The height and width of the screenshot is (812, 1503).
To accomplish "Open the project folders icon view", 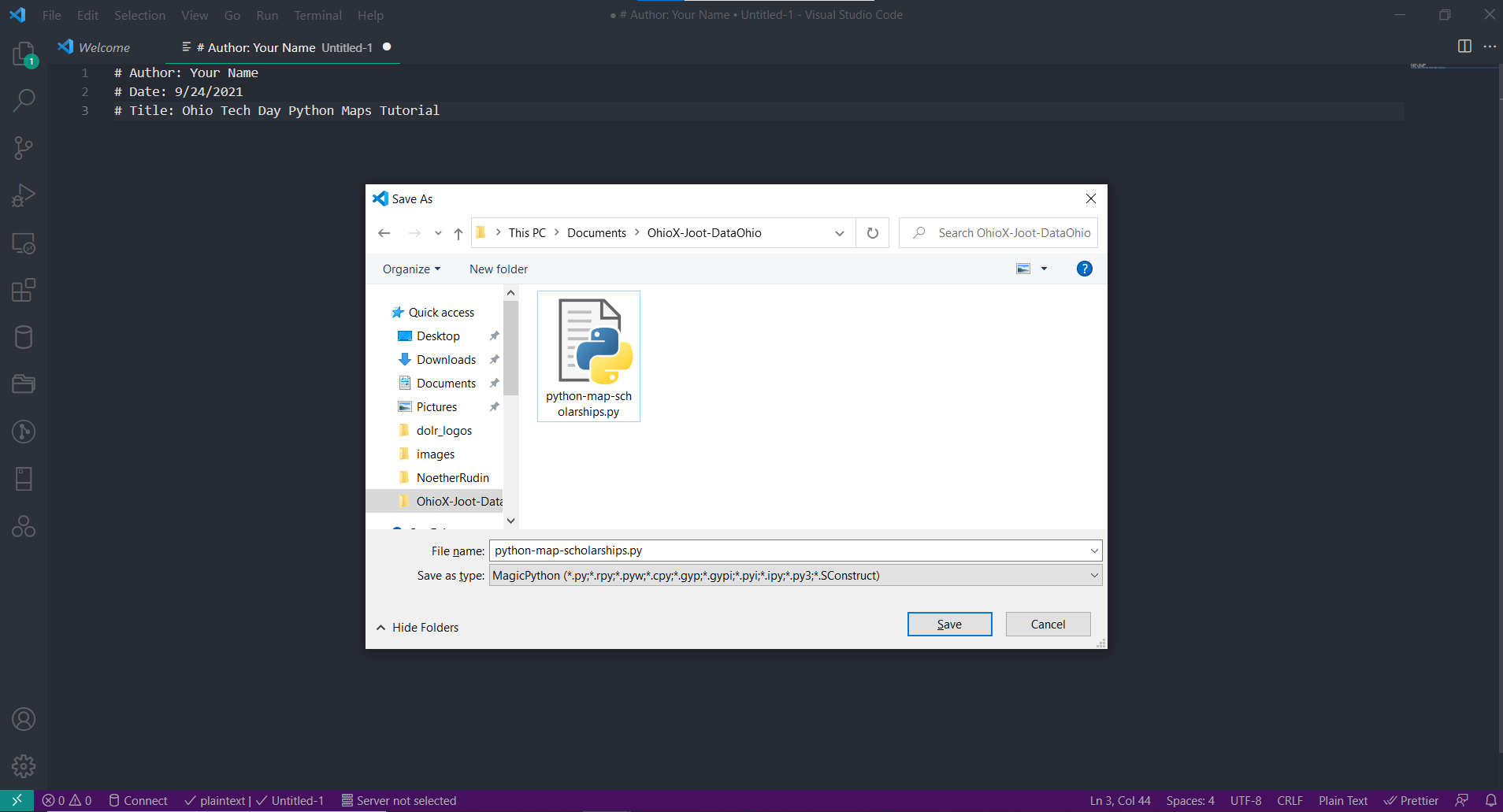I will 24,384.
